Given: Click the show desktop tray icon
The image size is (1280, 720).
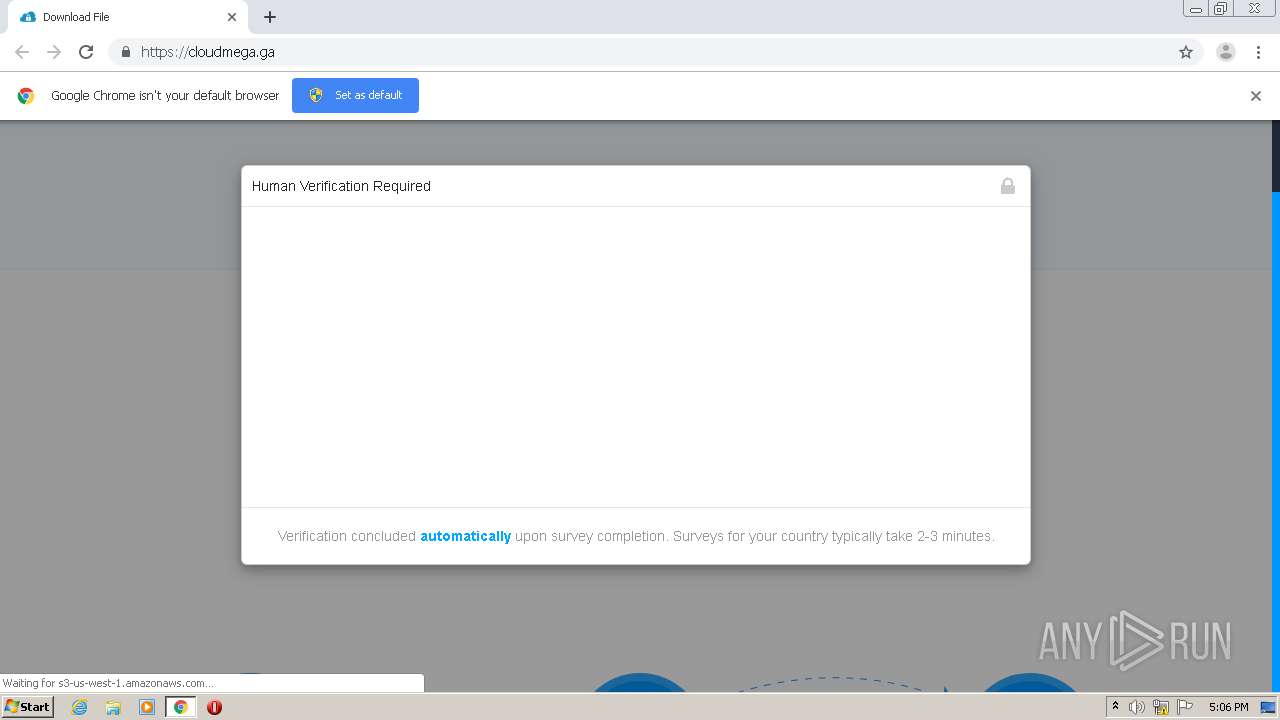Looking at the screenshot, I should [x=1269, y=707].
